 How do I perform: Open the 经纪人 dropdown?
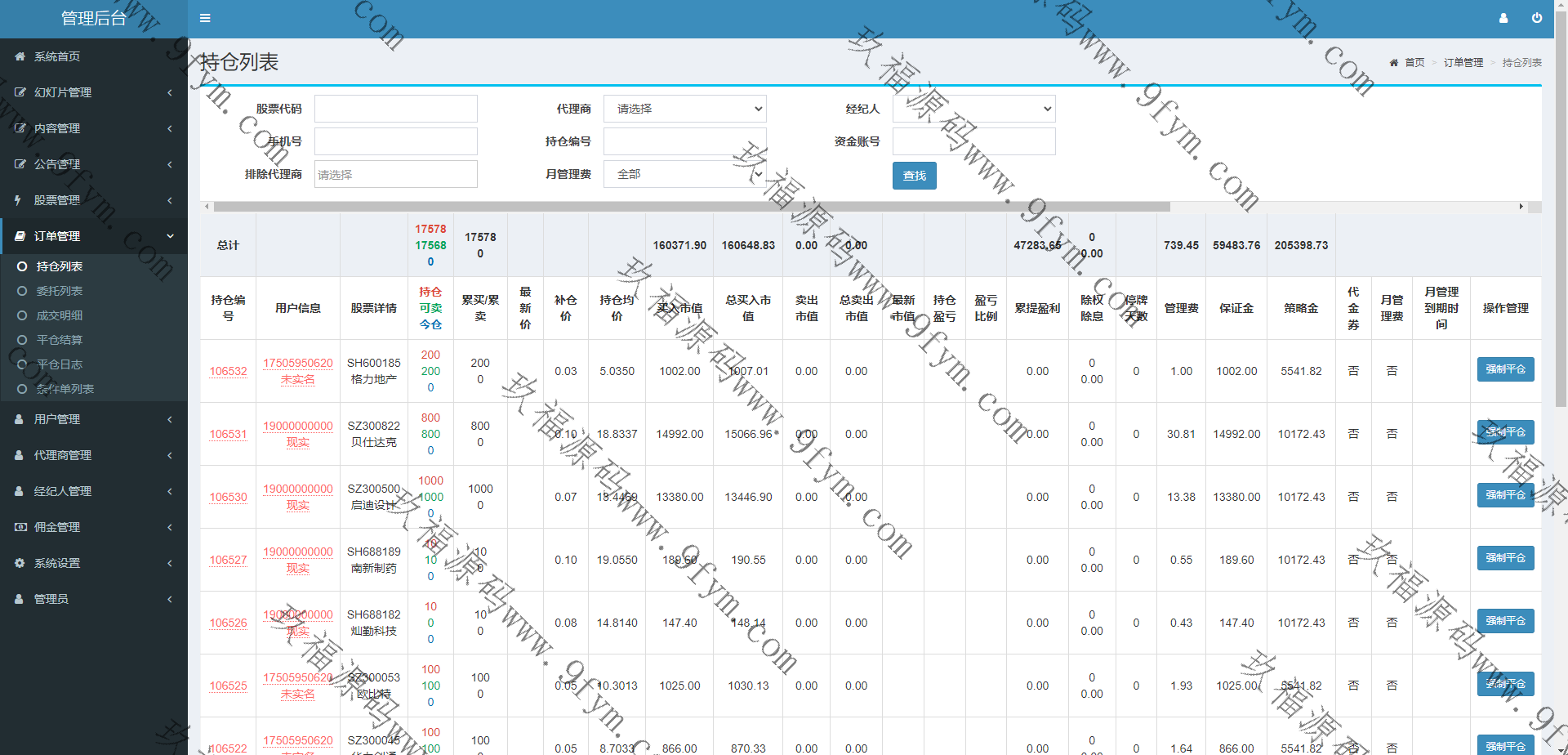973,109
